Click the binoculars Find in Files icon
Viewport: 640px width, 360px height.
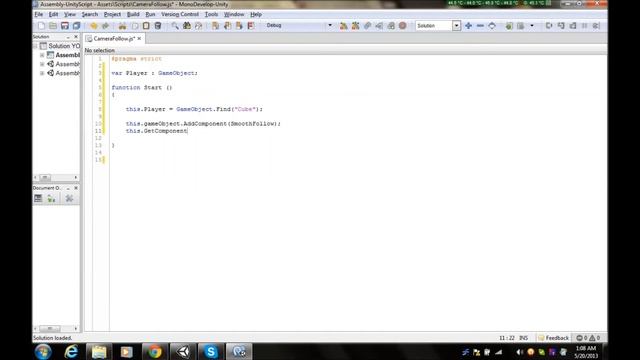(x=187, y=26)
